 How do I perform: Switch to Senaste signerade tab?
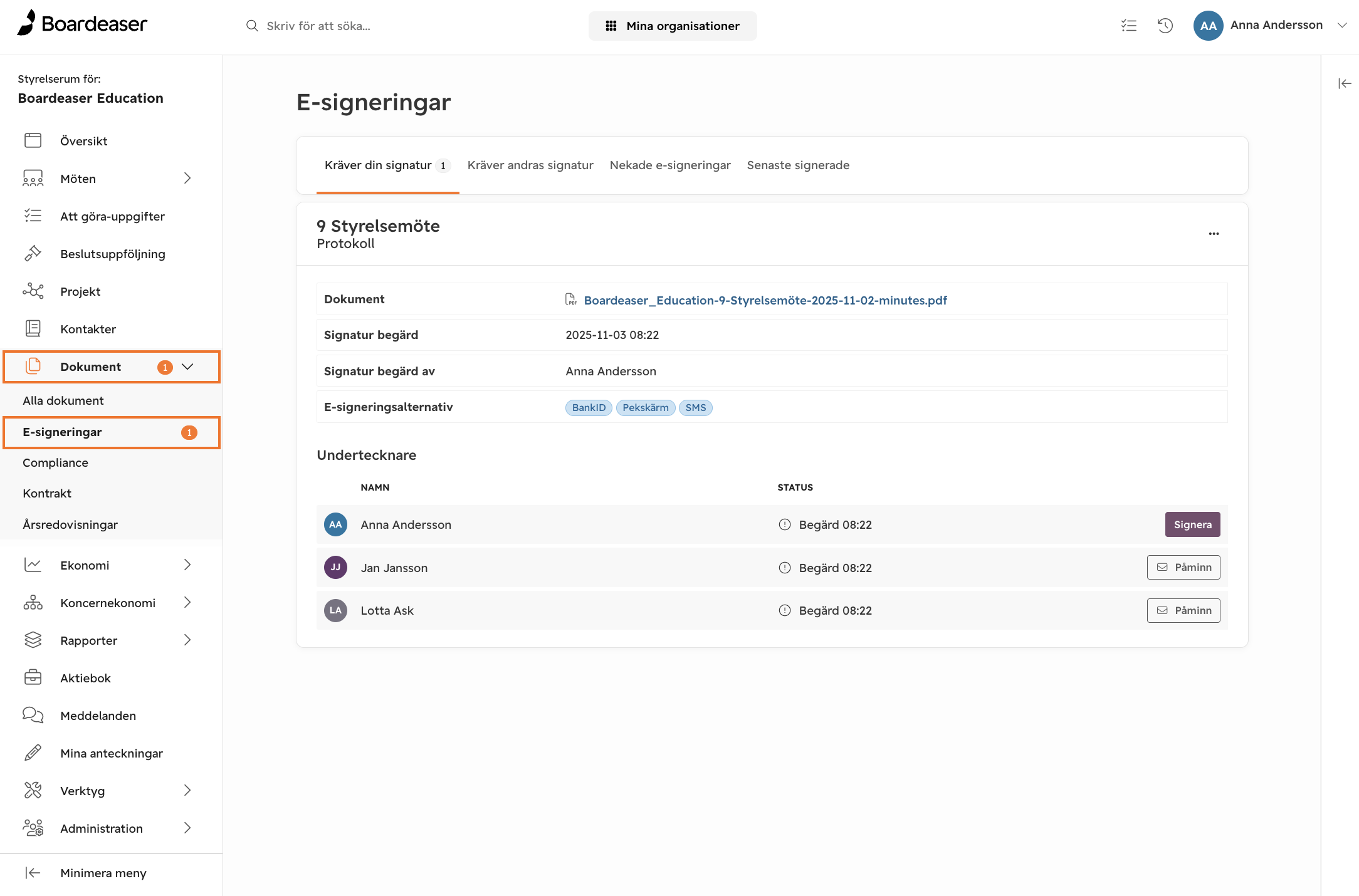[x=799, y=165]
